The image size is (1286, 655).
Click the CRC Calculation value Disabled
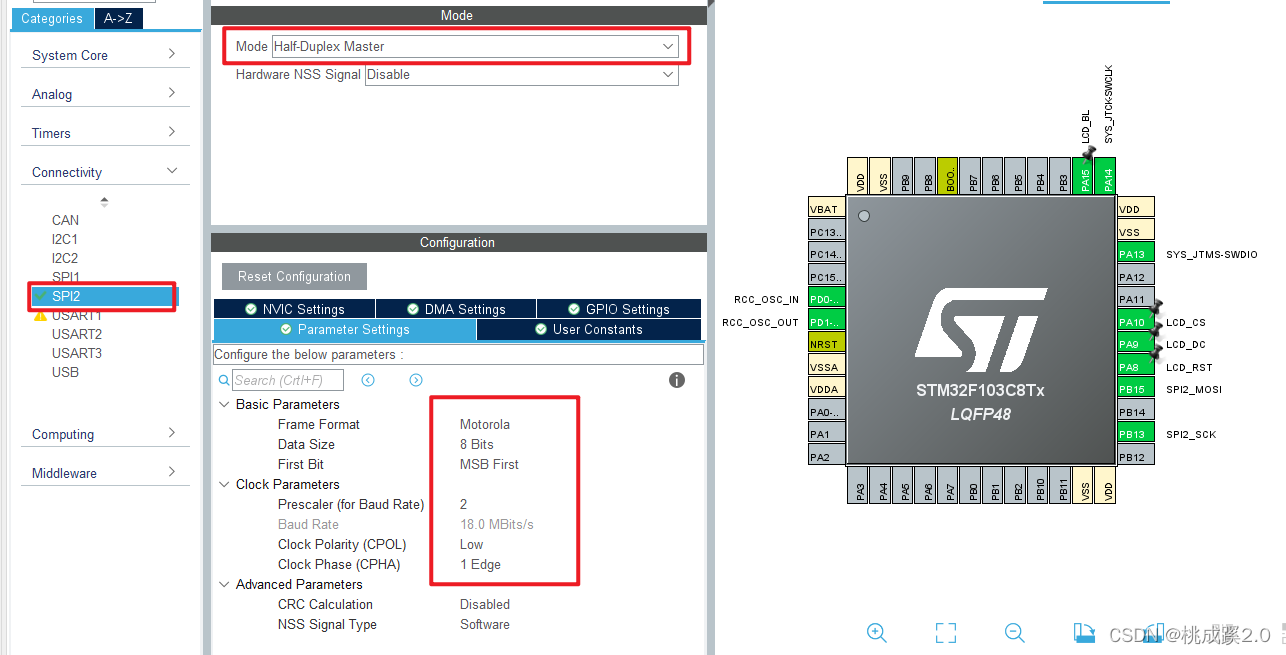pos(485,604)
